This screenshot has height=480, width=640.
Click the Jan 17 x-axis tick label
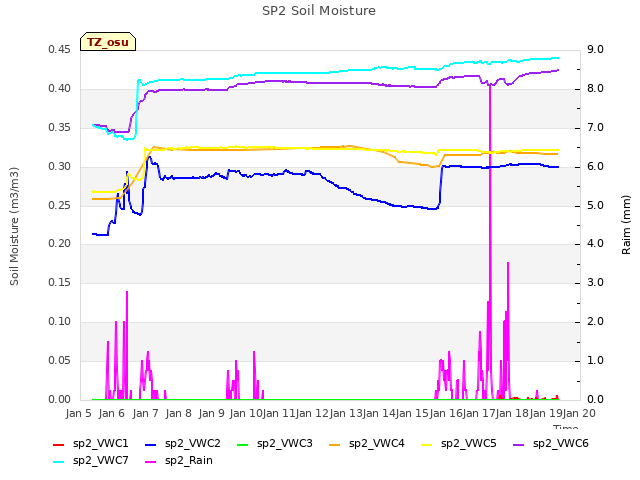[x=478, y=413]
